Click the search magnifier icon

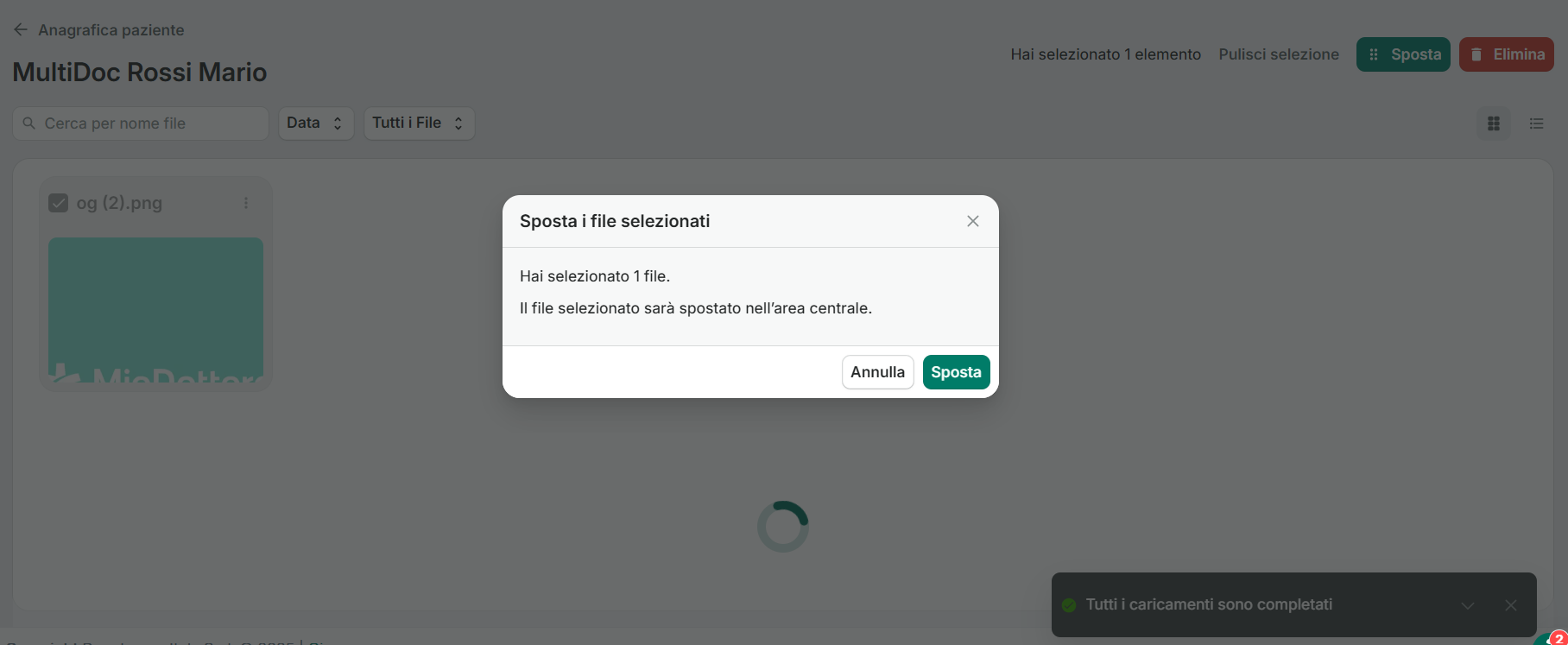click(29, 123)
